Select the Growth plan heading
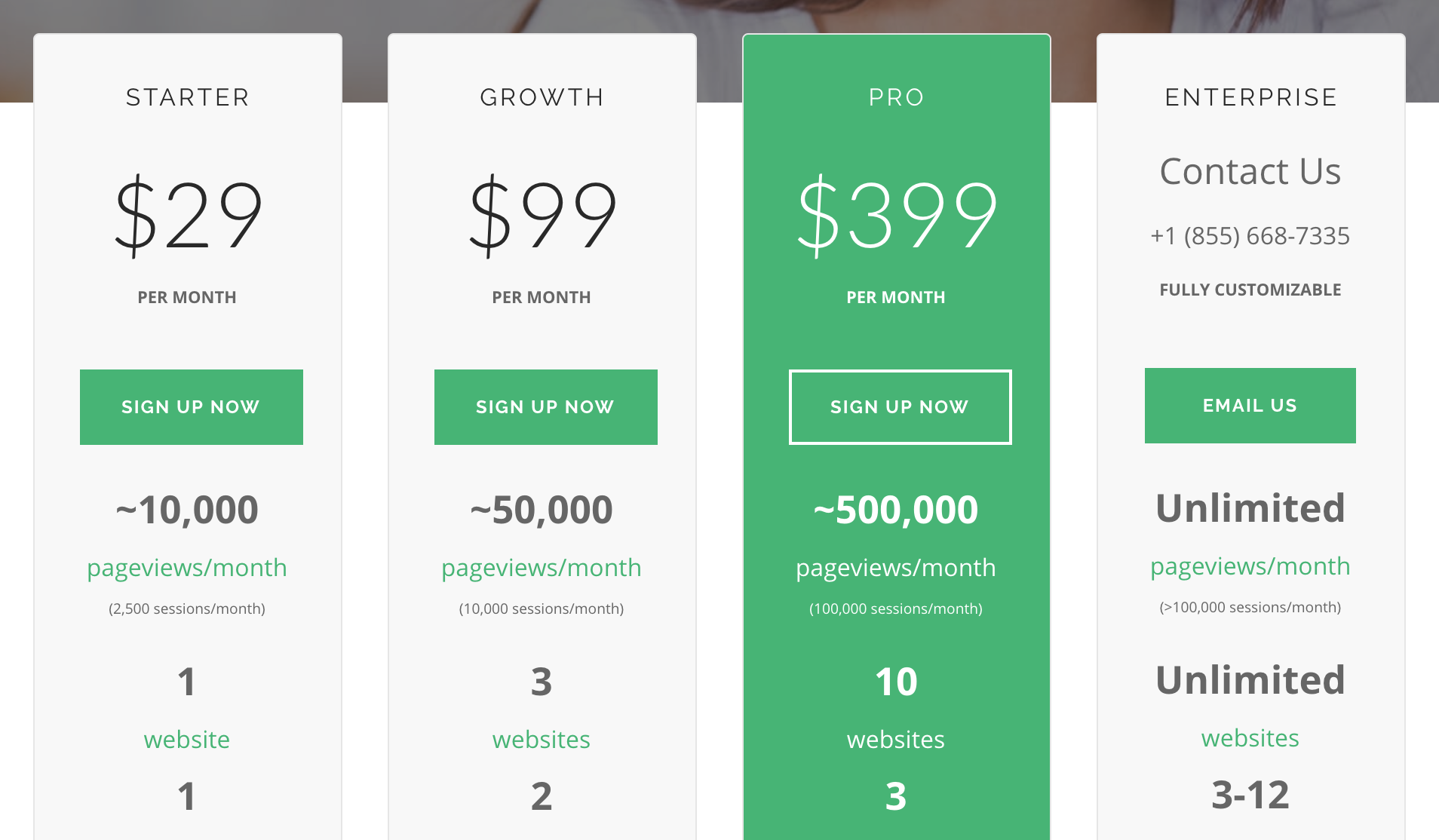 pyautogui.click(x=542, y=97)
